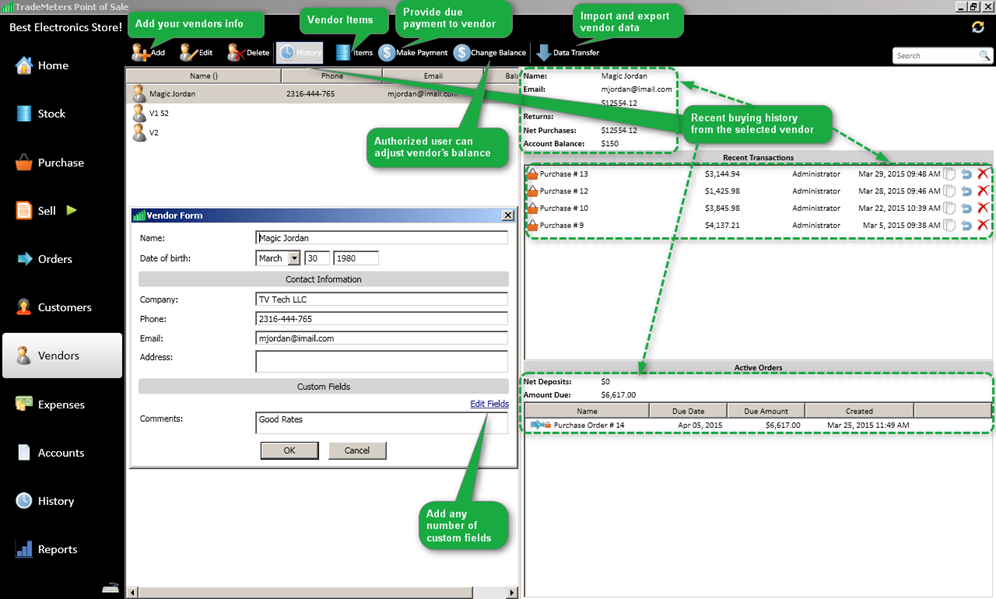Click copy icon on Purchase # 10 row
Screen dimensions: 996x599
[950, 208]
